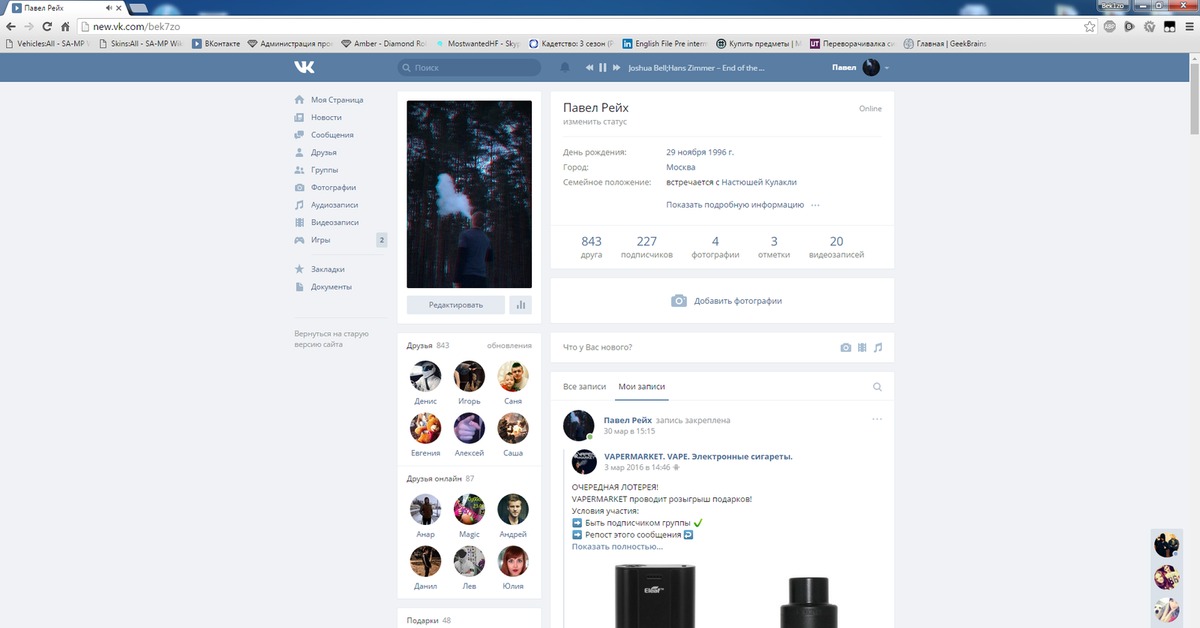The width and height of the screenshot is (1200, 628).
Task: Open online friend Анар's avatar
Action: coord(425,509)
